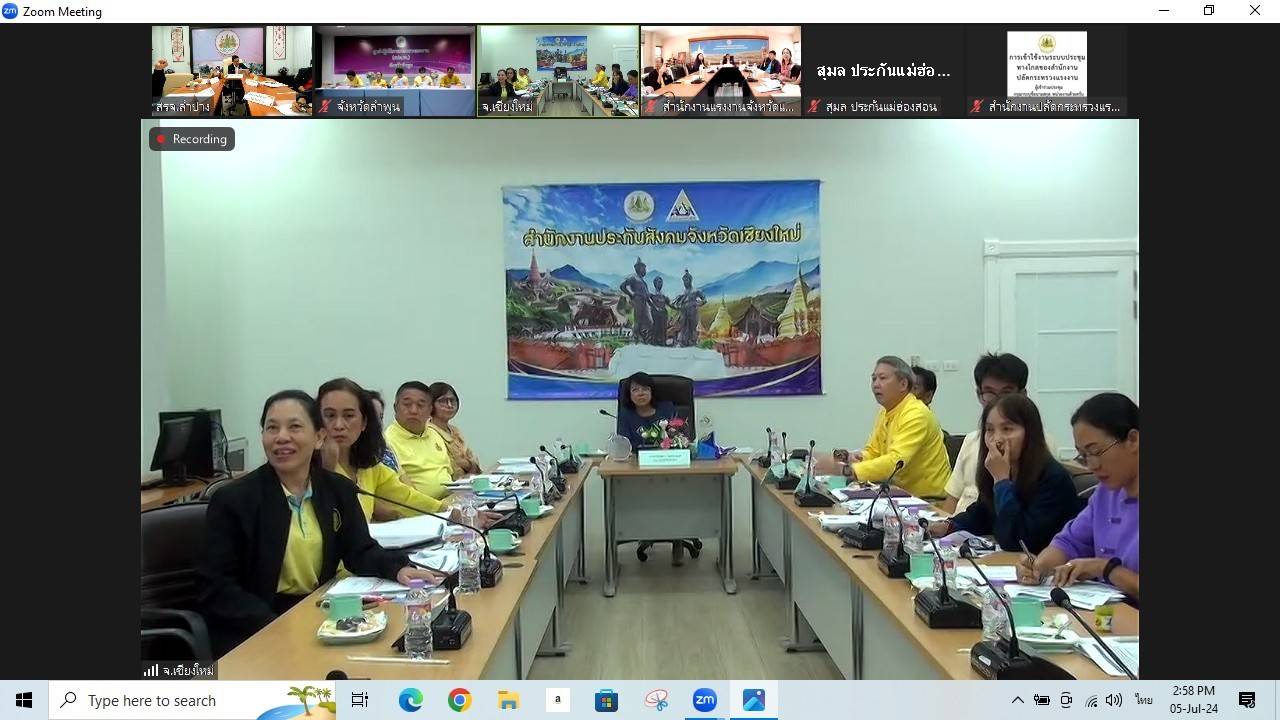Select the สำนักงานปลัดกระทรวงแรงงาน participant thumbnail

(1046, 71)
